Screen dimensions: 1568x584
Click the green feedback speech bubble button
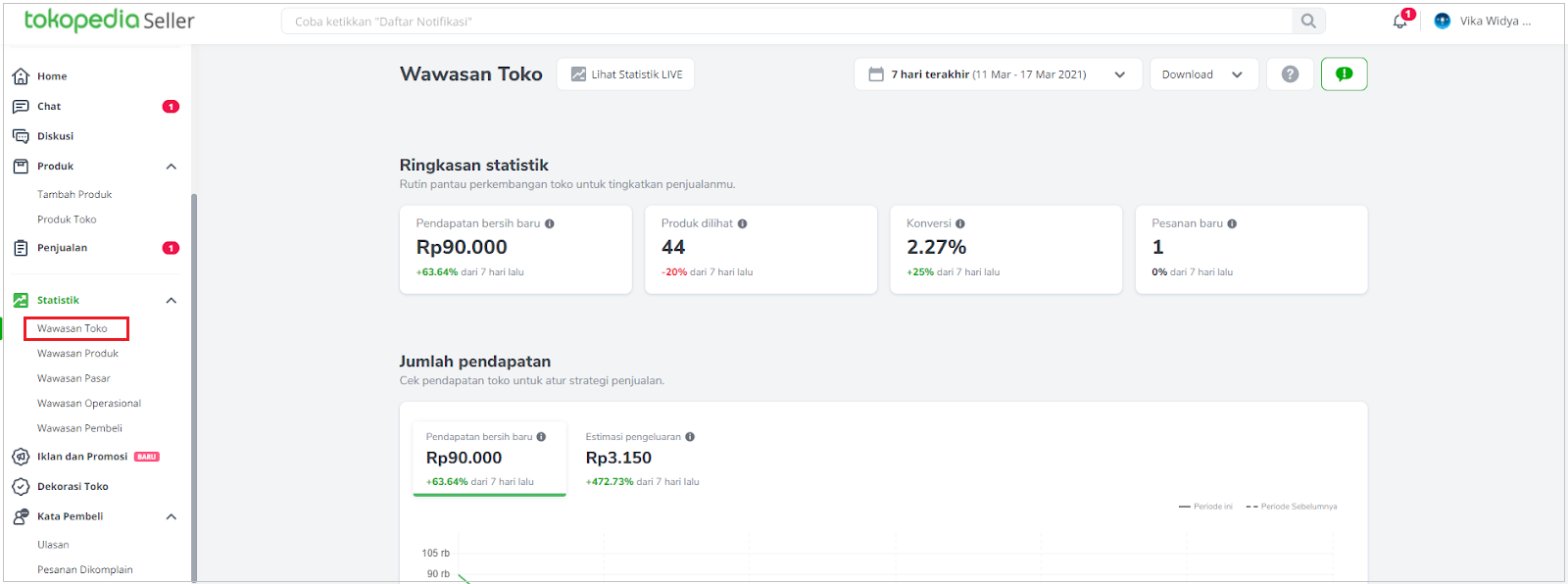pos(1345,74)
